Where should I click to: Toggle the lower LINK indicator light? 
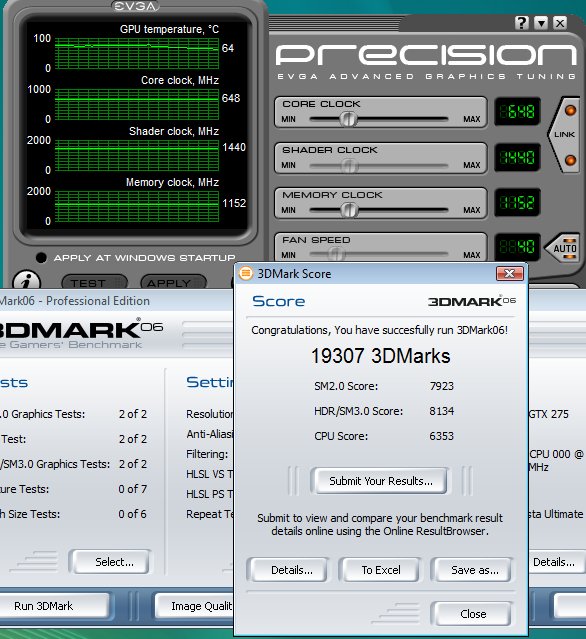(570, 160)
